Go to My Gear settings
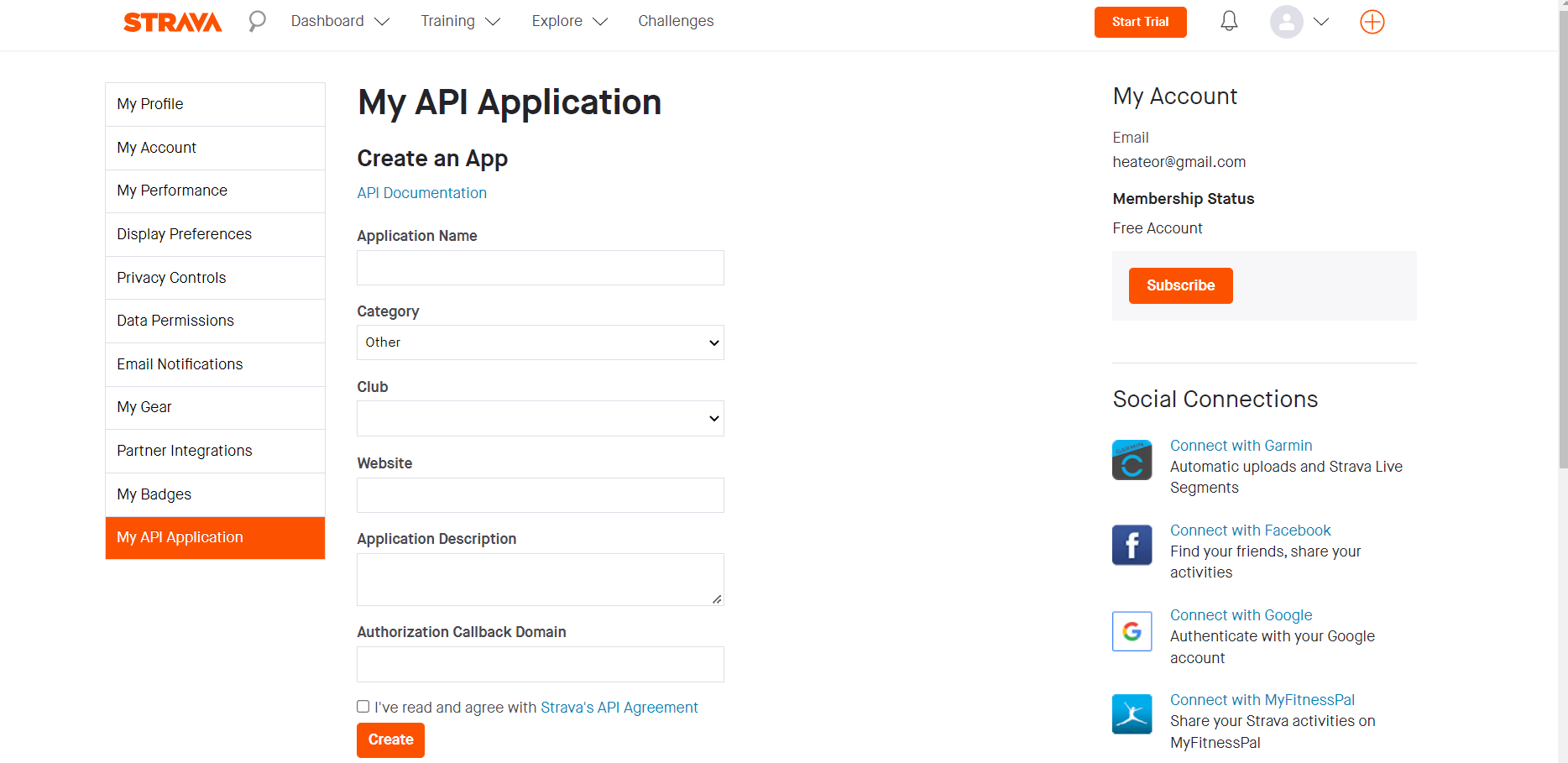Screen dimensions: 1568x763 pyautogui.click(x=144, y=407)
